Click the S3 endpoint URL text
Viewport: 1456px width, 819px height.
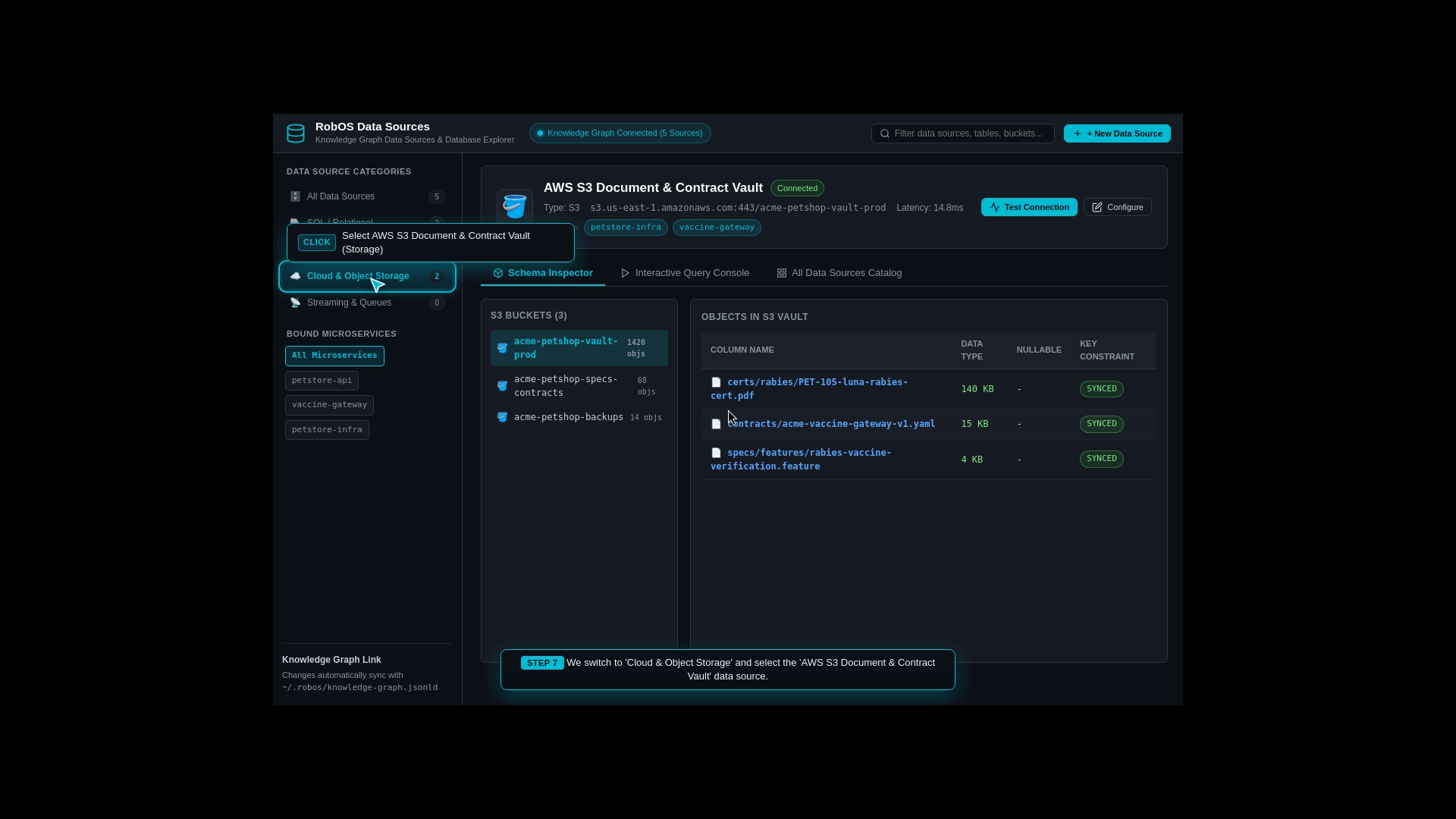(738, 208)
